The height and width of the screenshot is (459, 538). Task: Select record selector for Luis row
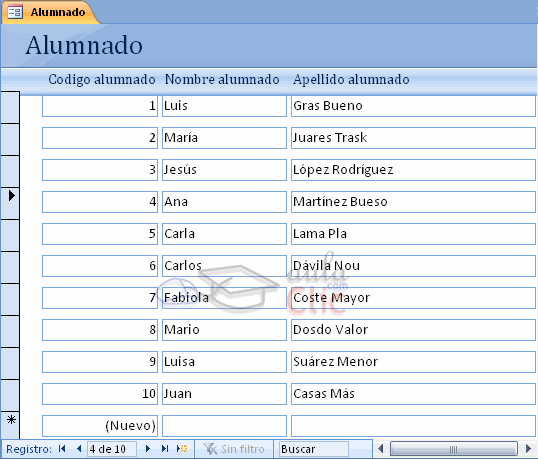coord(10,107)
